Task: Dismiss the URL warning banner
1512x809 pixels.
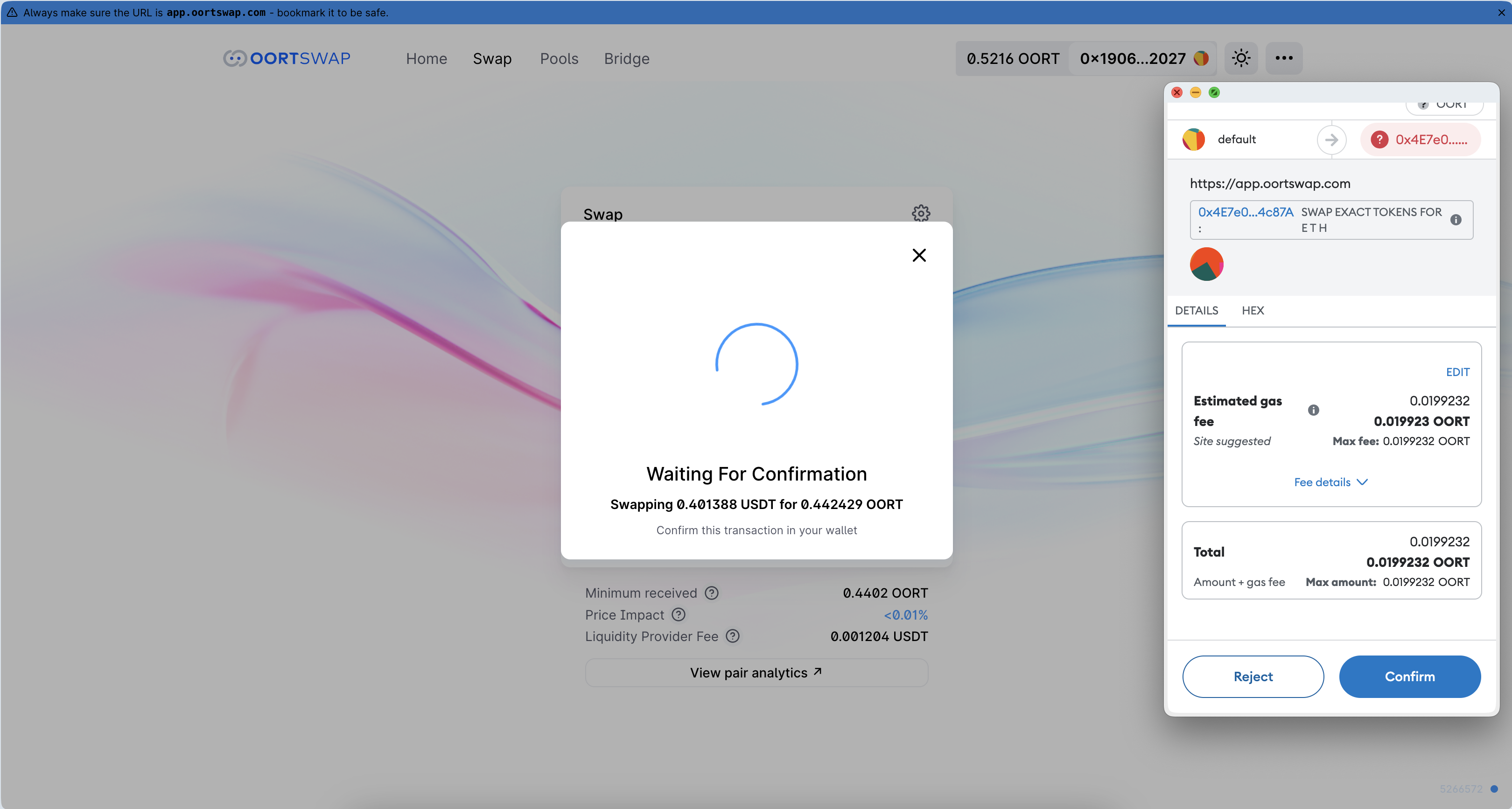Action: (1501, 12)
